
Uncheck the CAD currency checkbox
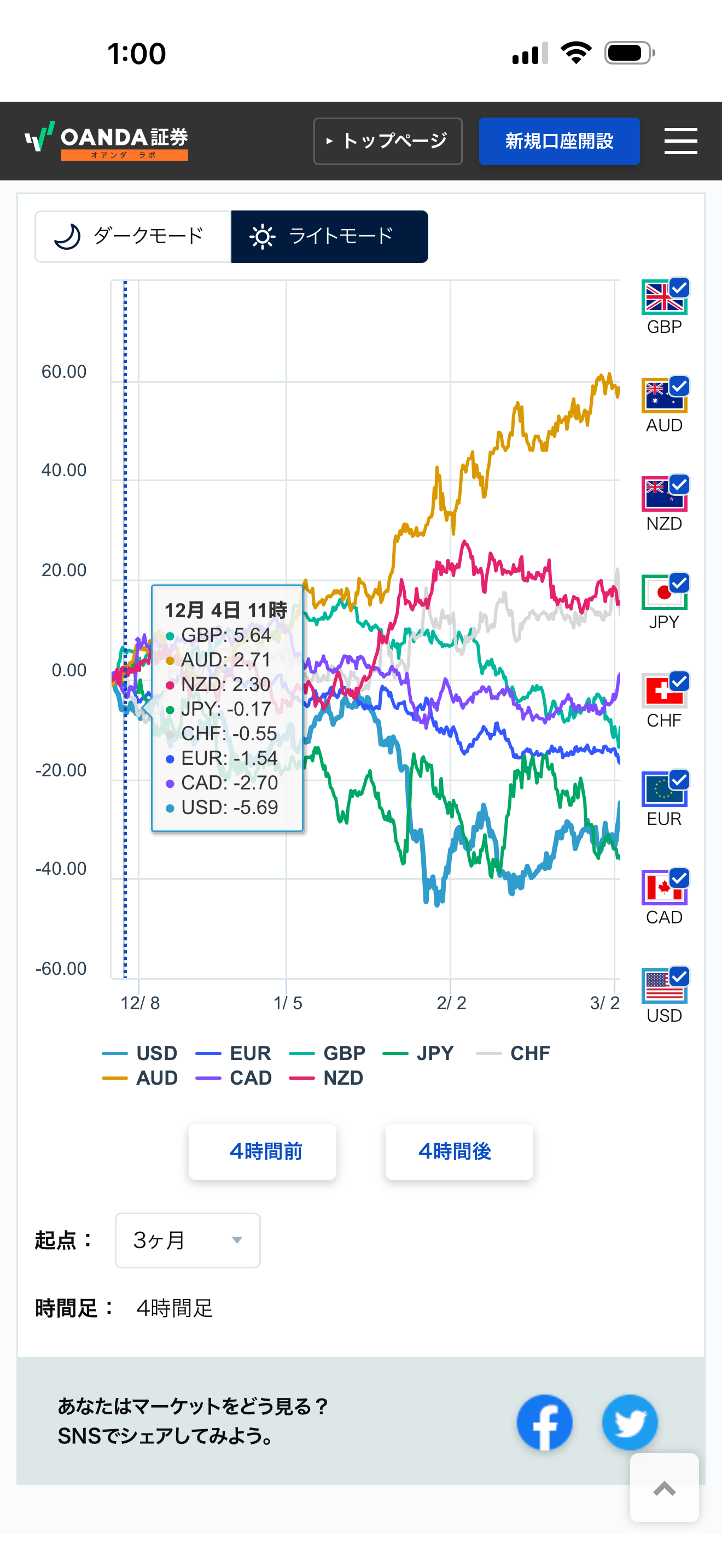679,877
